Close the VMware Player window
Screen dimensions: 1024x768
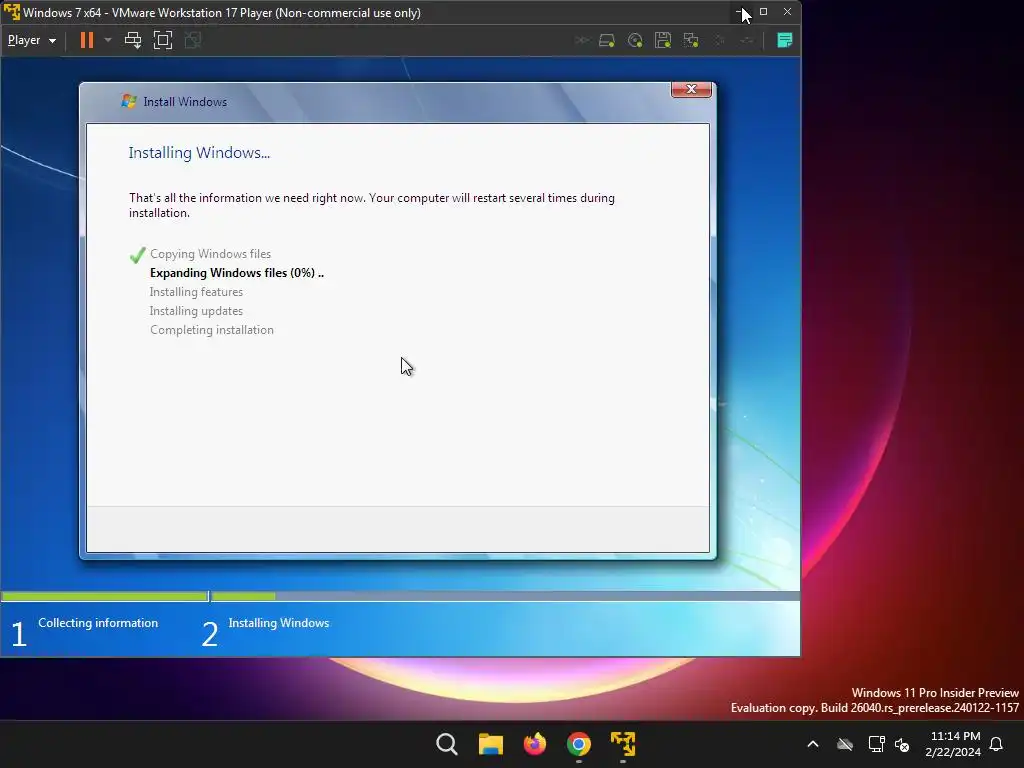click(x=788, y=12)
